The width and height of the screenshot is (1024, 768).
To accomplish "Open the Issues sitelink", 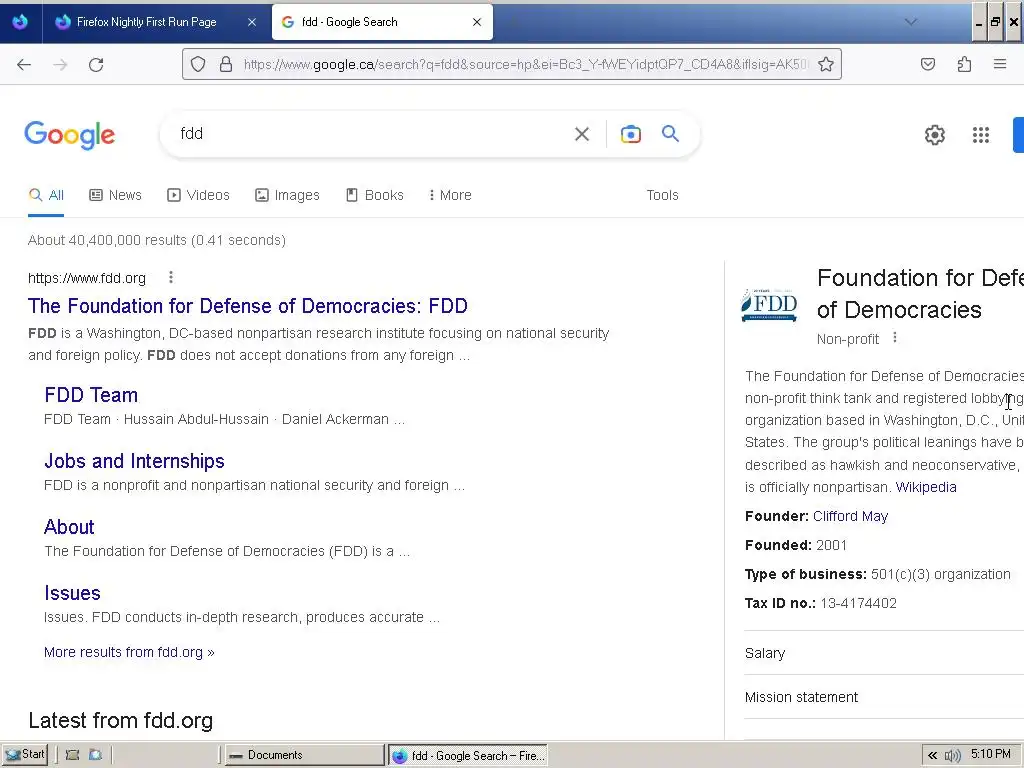I will pyautogui.click(x=72, y=593).
